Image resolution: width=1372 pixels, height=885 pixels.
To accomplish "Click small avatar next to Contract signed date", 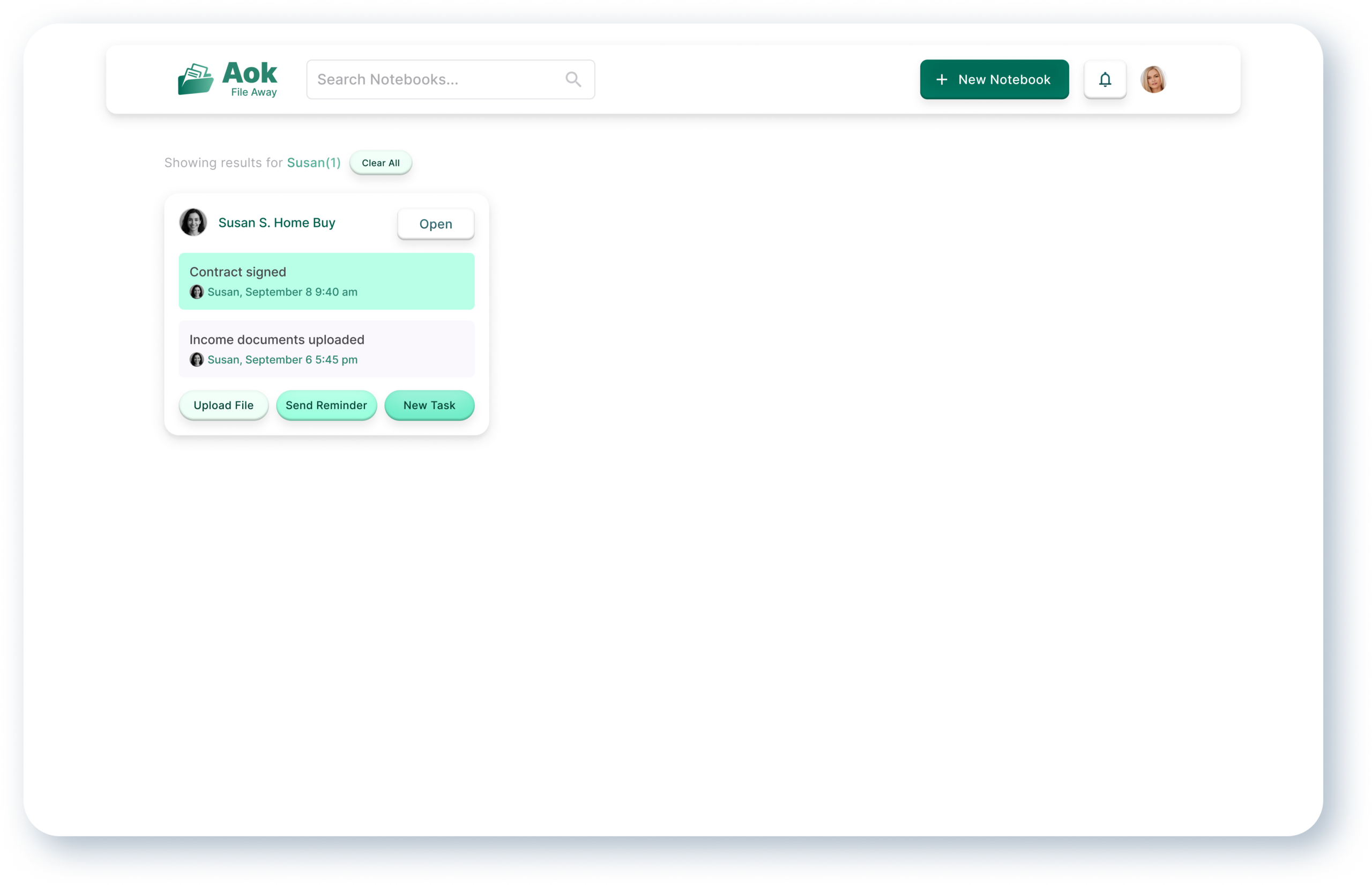I will coord(197,292).
